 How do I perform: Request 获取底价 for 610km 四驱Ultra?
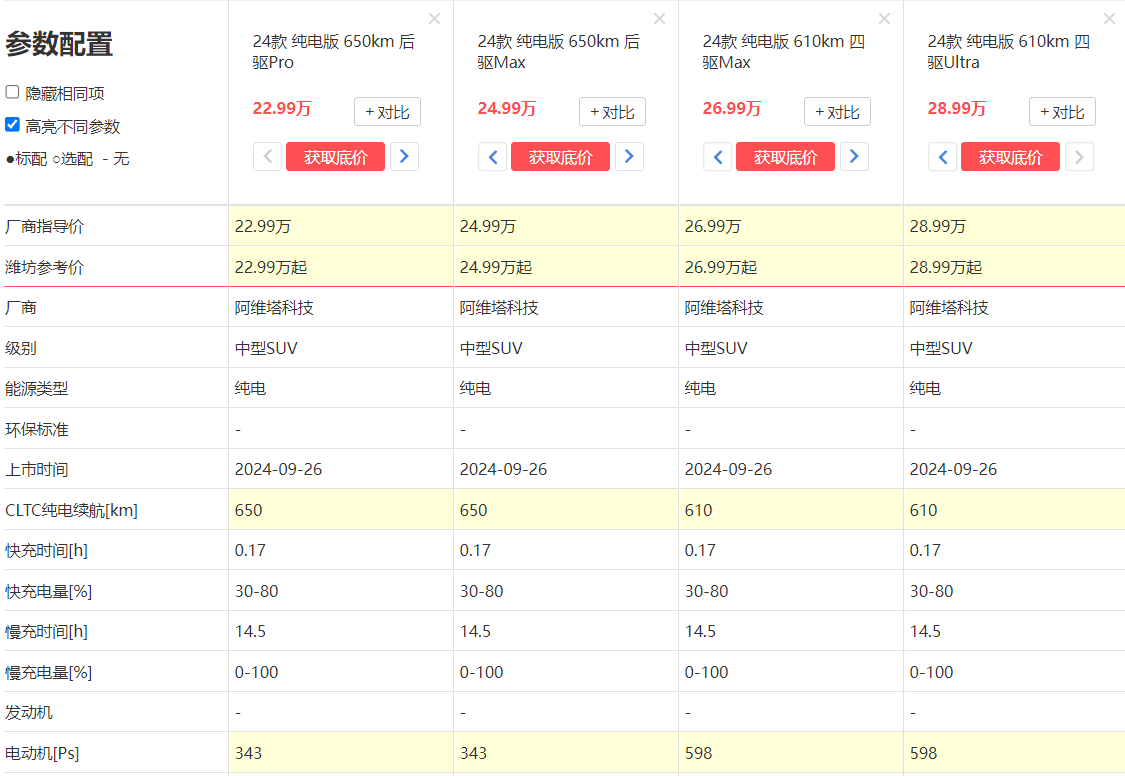tap(1010, 157)
